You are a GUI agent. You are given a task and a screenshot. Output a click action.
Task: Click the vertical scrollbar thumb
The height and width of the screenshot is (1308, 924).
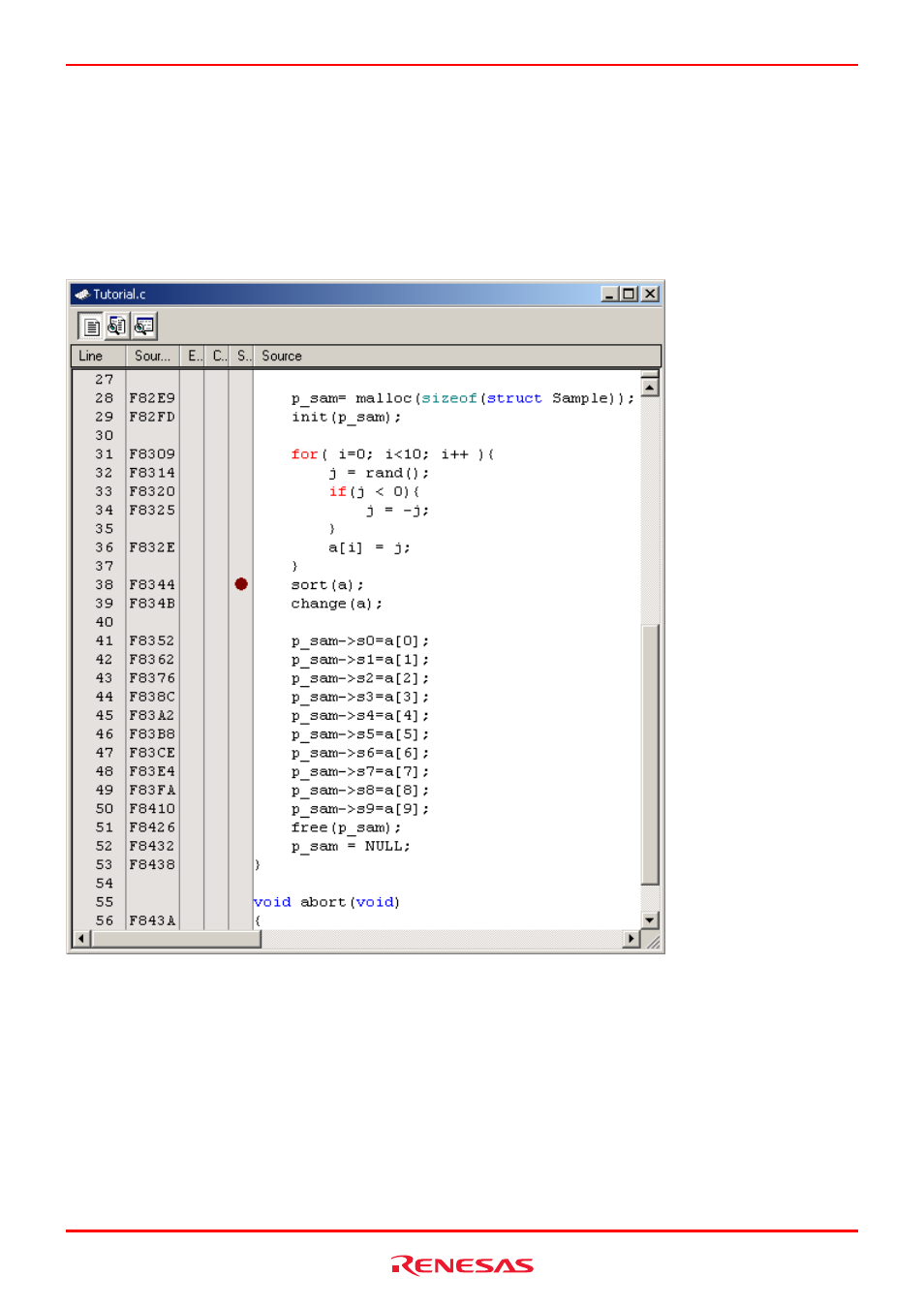tap(650, 755)
